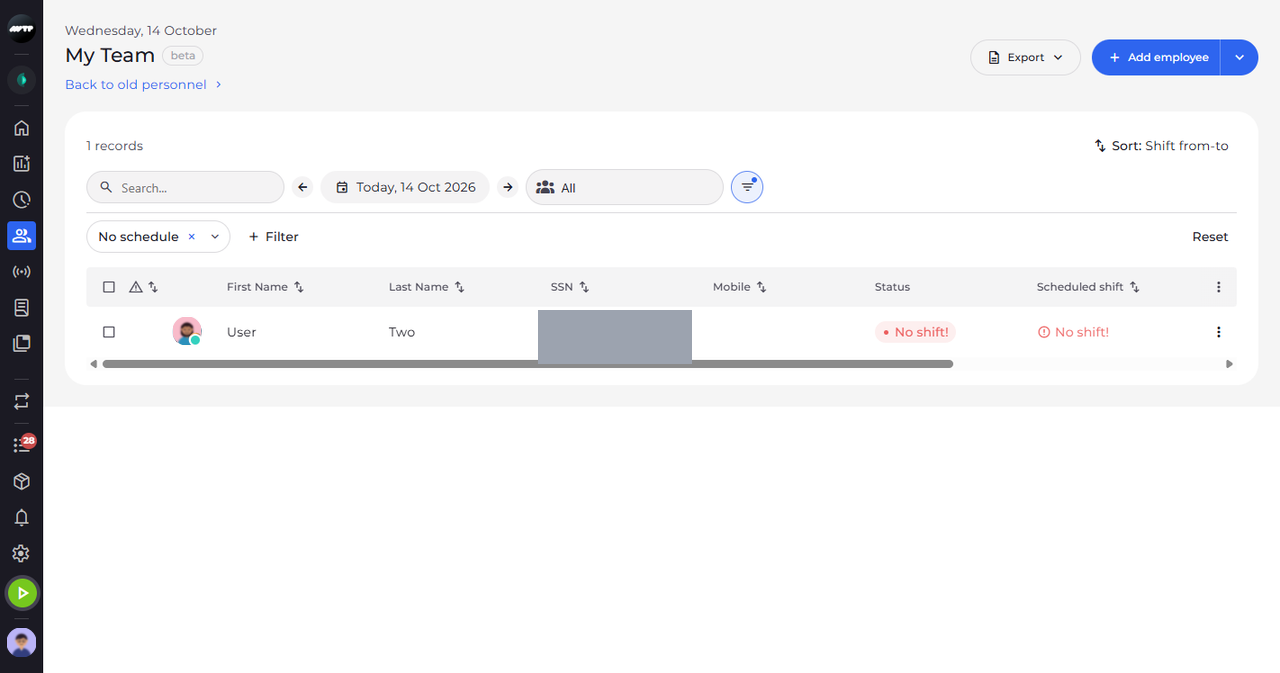Open settings gear in the sidebar
1280x673 pixels.
point(21,554)
